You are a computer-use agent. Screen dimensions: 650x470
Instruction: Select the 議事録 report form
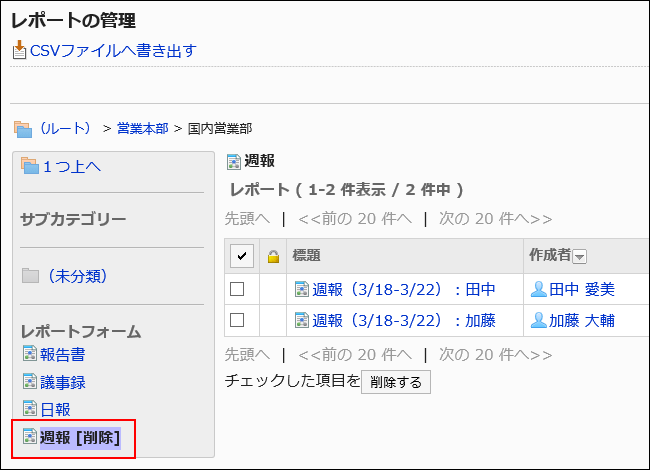(x=63, y=382)
